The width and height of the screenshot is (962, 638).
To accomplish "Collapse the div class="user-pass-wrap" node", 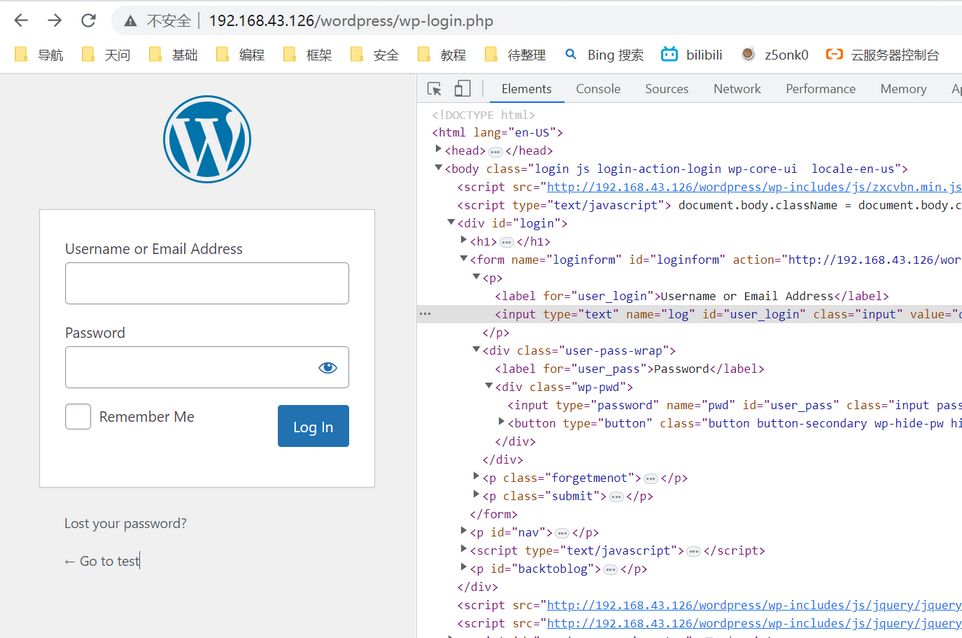I will tap(476, 349).
